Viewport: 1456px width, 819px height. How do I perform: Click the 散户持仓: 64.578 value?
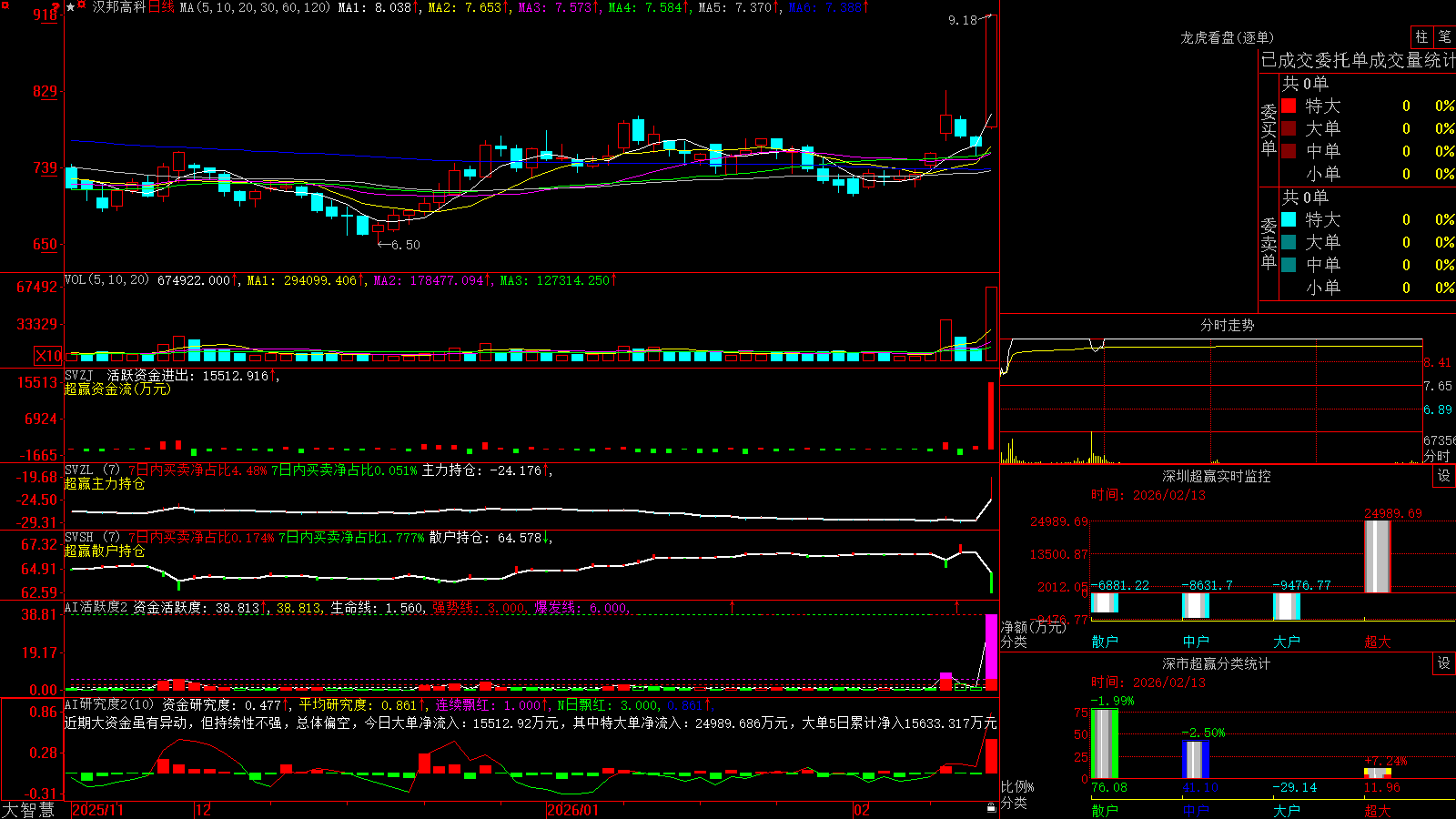(x=490, y=538)
